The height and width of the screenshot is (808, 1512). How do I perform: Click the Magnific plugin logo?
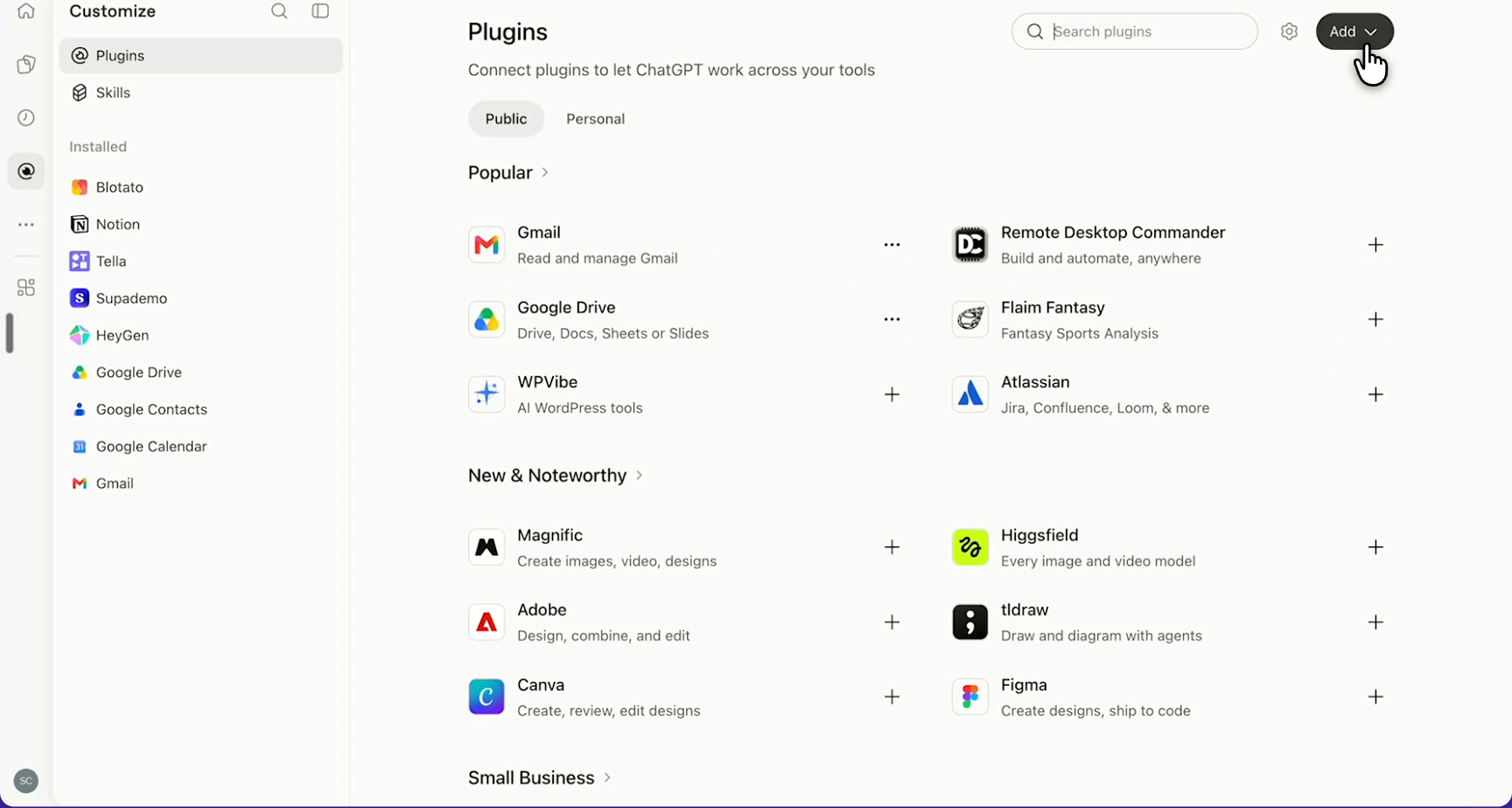tap(486, 547)
